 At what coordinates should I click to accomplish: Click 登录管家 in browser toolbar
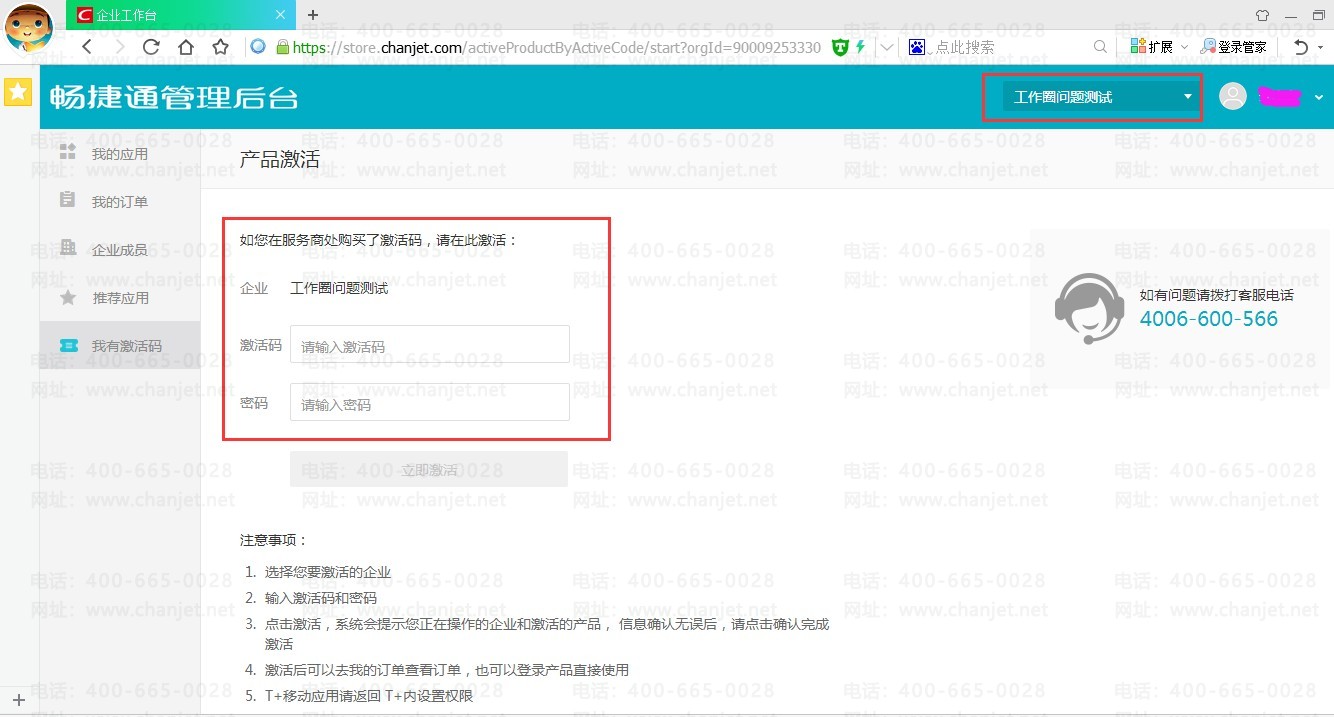click(x=1234, y=47)
